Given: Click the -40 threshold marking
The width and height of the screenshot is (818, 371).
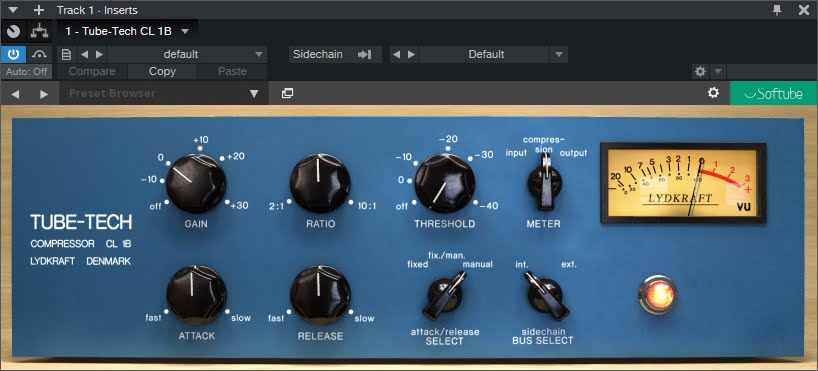Looking at the screenshot, I should tap(488, 206).
